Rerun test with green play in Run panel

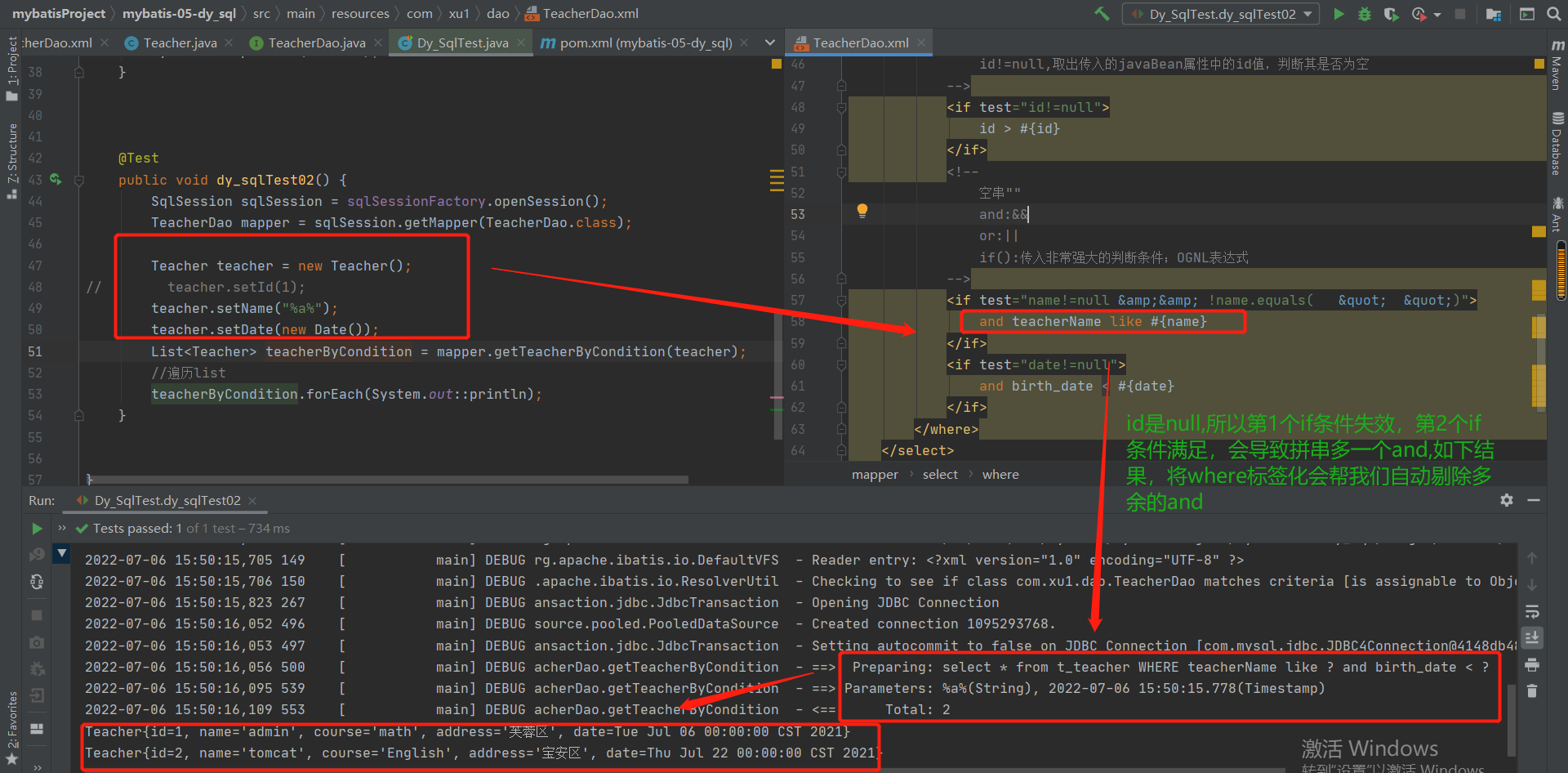pyautogui.click(x=37, y=529)
